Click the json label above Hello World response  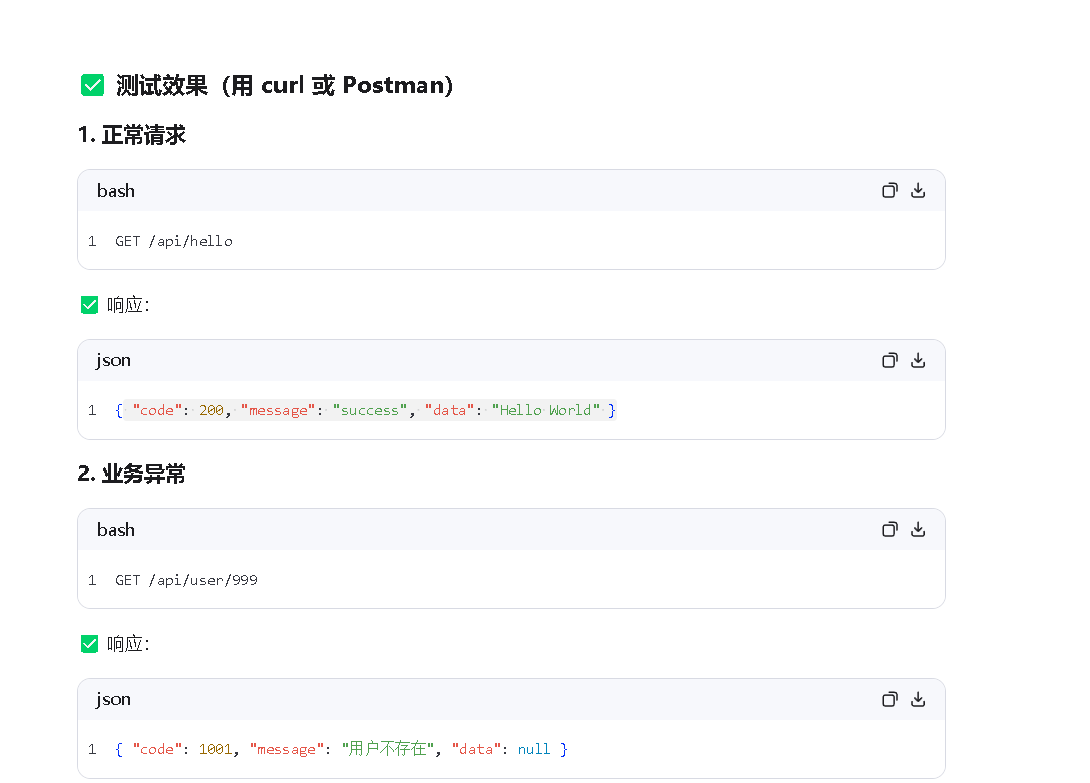113,361
